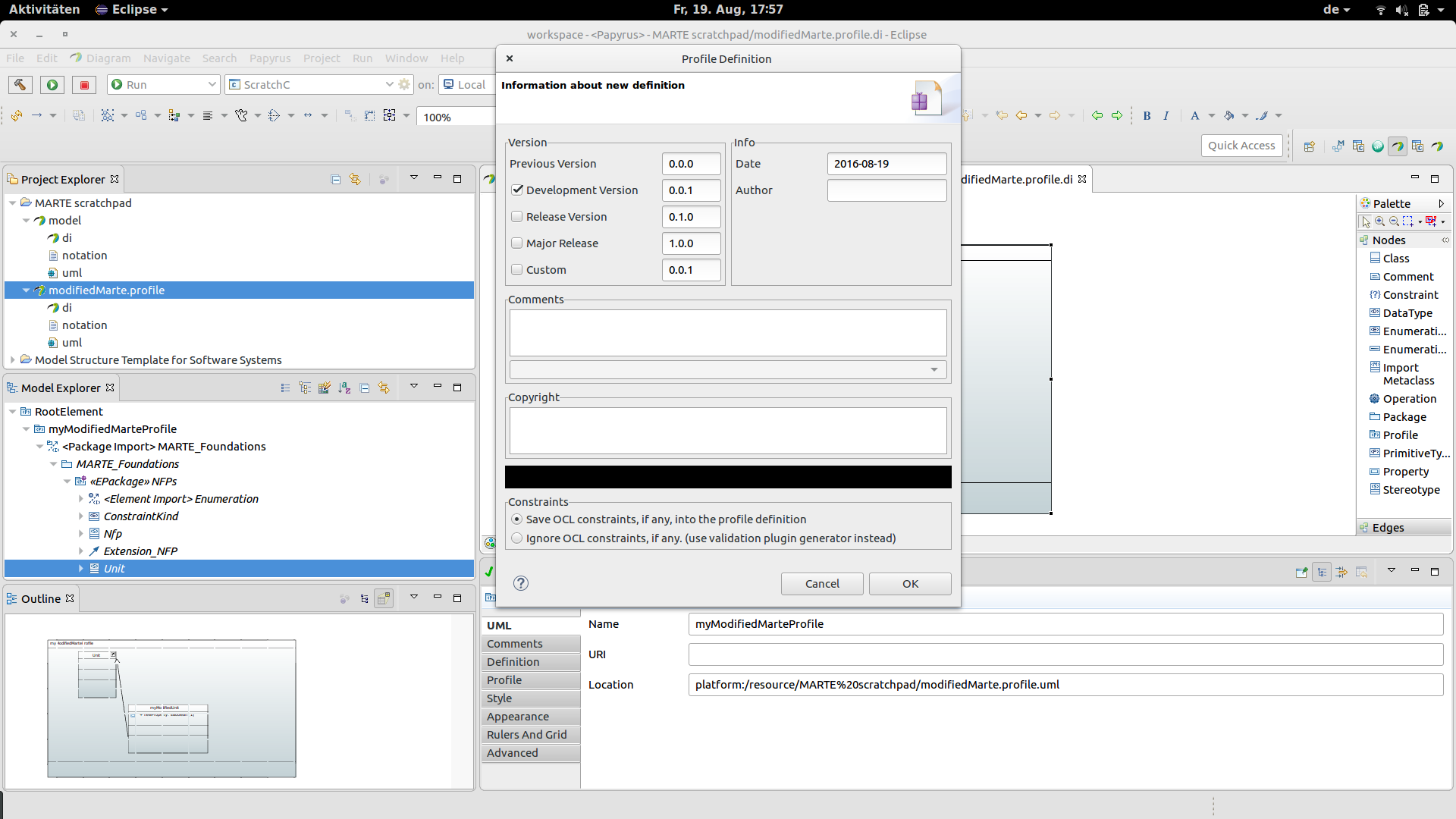Viewport: 1456px width, 819px height.
Task: Click zoom out tool in Palette toolbar
Action: click(x=1394, y=221)
